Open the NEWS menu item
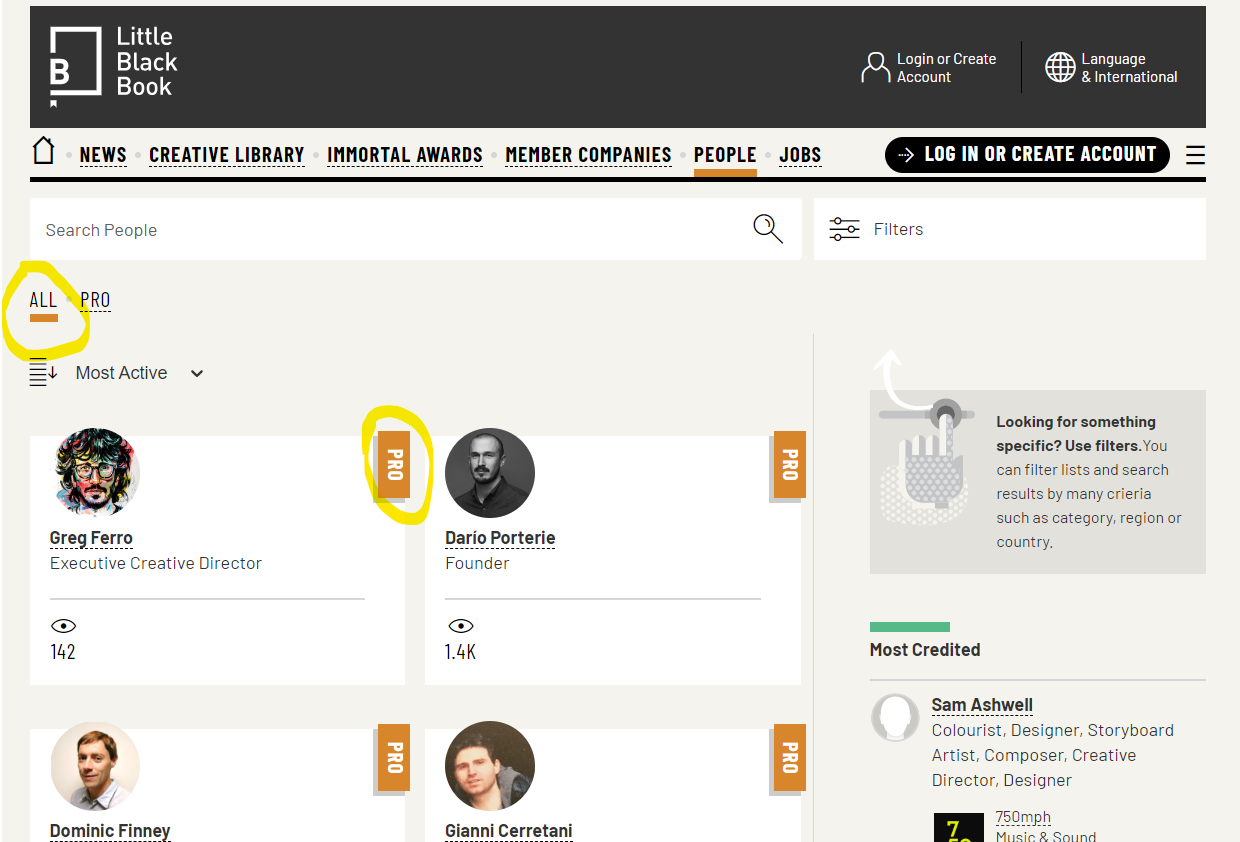Screen dimensions: 1240x842 tap(103, 155)
